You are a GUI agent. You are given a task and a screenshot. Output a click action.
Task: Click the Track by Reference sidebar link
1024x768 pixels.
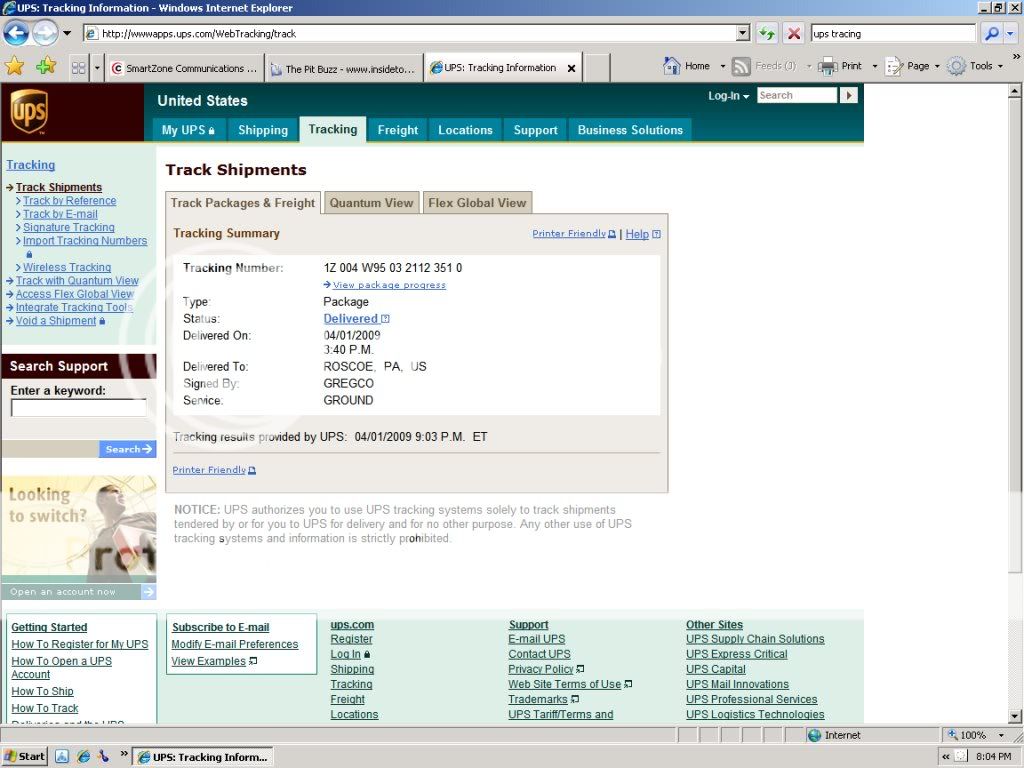click(70, 200)
